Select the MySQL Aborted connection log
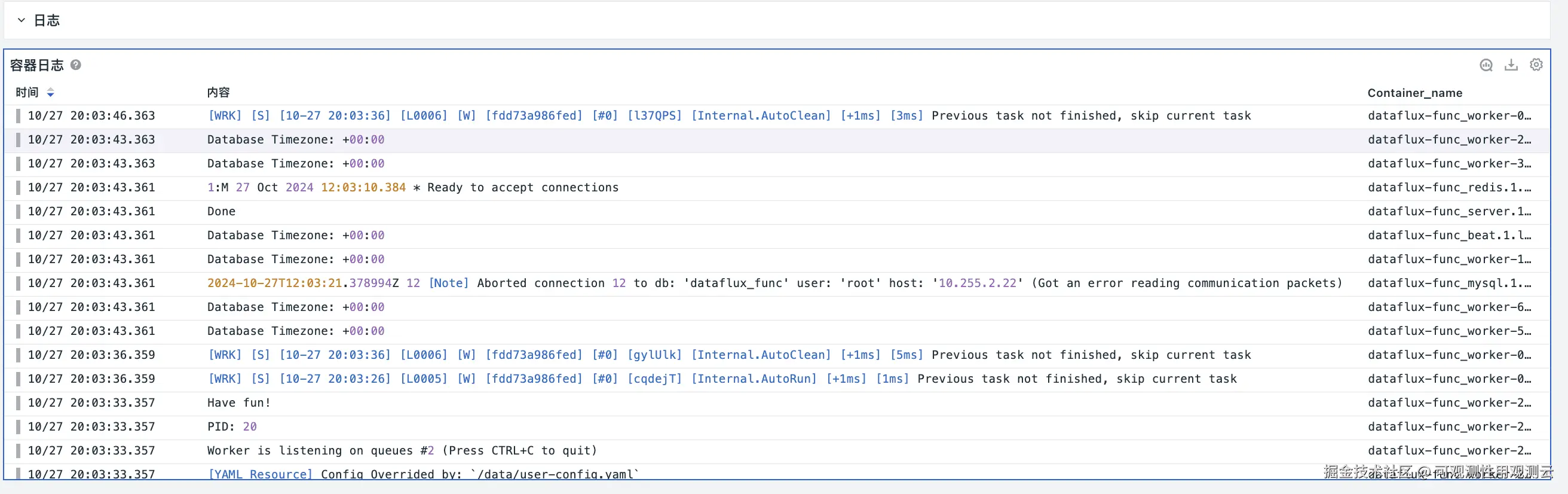1568x494 pixels. pos(774,283)
